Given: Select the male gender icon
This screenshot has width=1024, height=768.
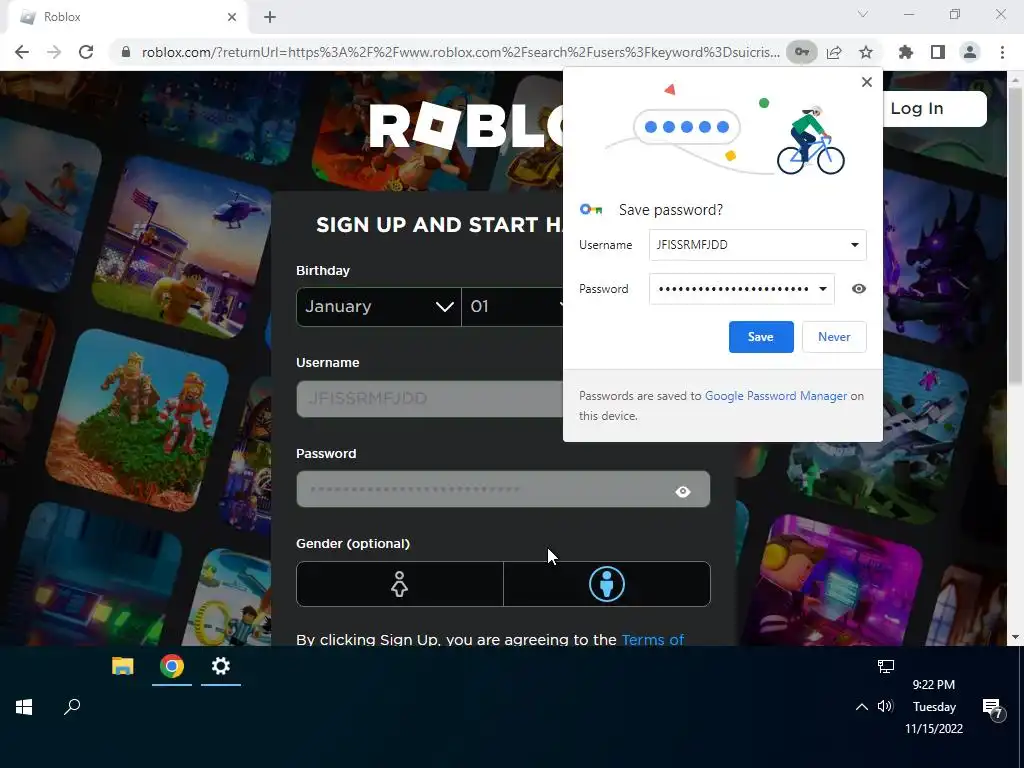Looking at the screenshot, I should (607, 584).
